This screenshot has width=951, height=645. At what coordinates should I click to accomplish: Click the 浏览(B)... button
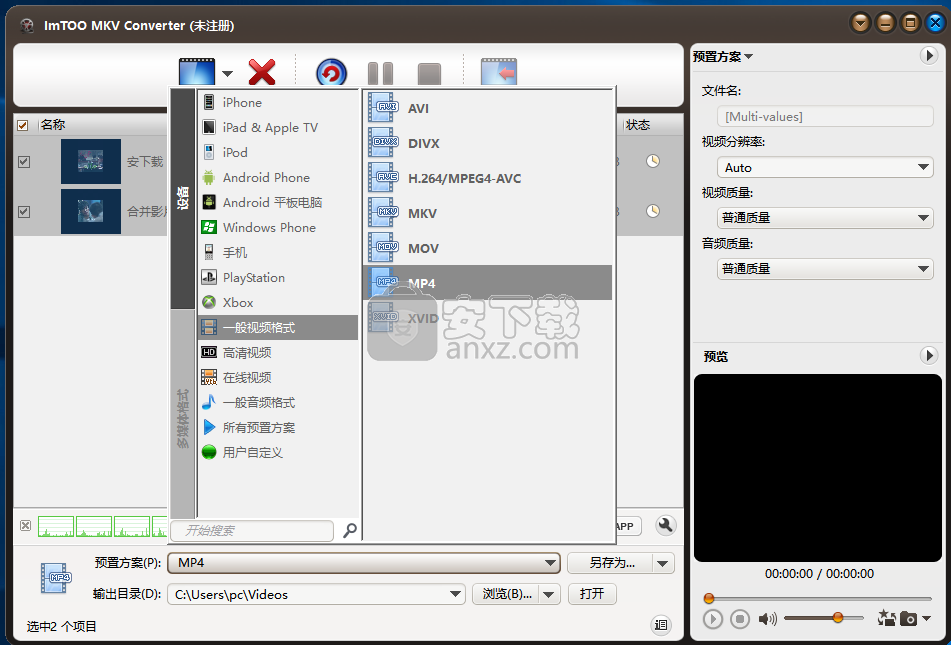506,593
